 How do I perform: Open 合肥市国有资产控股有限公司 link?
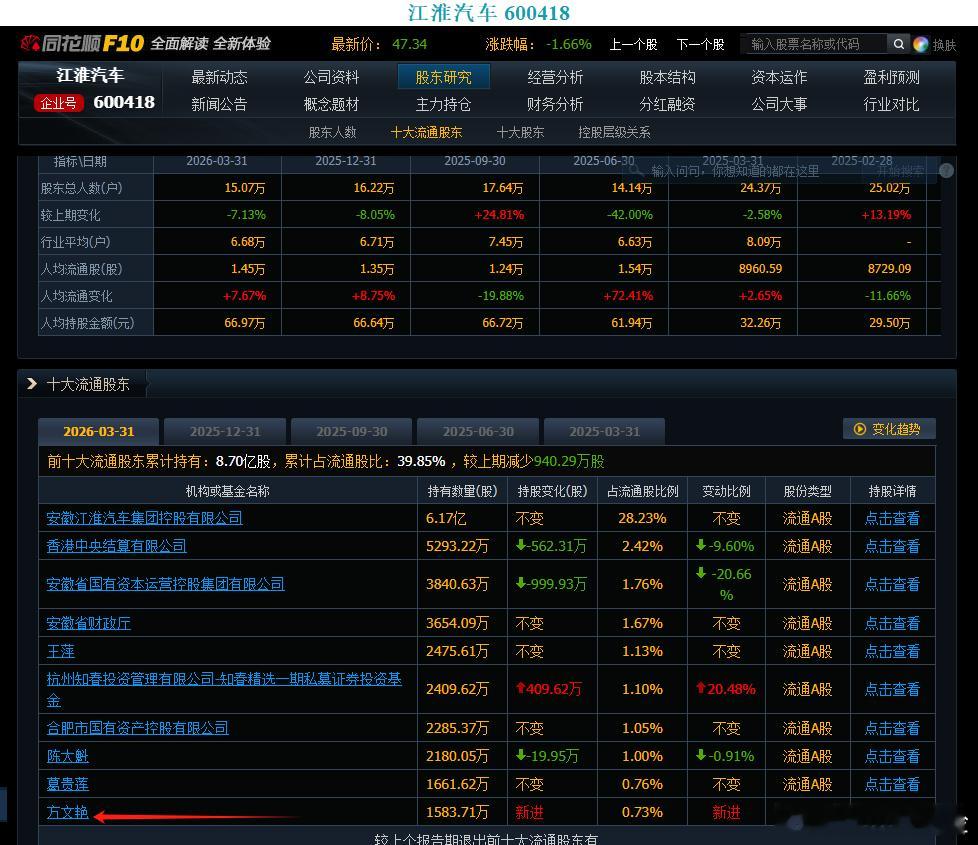137,728
